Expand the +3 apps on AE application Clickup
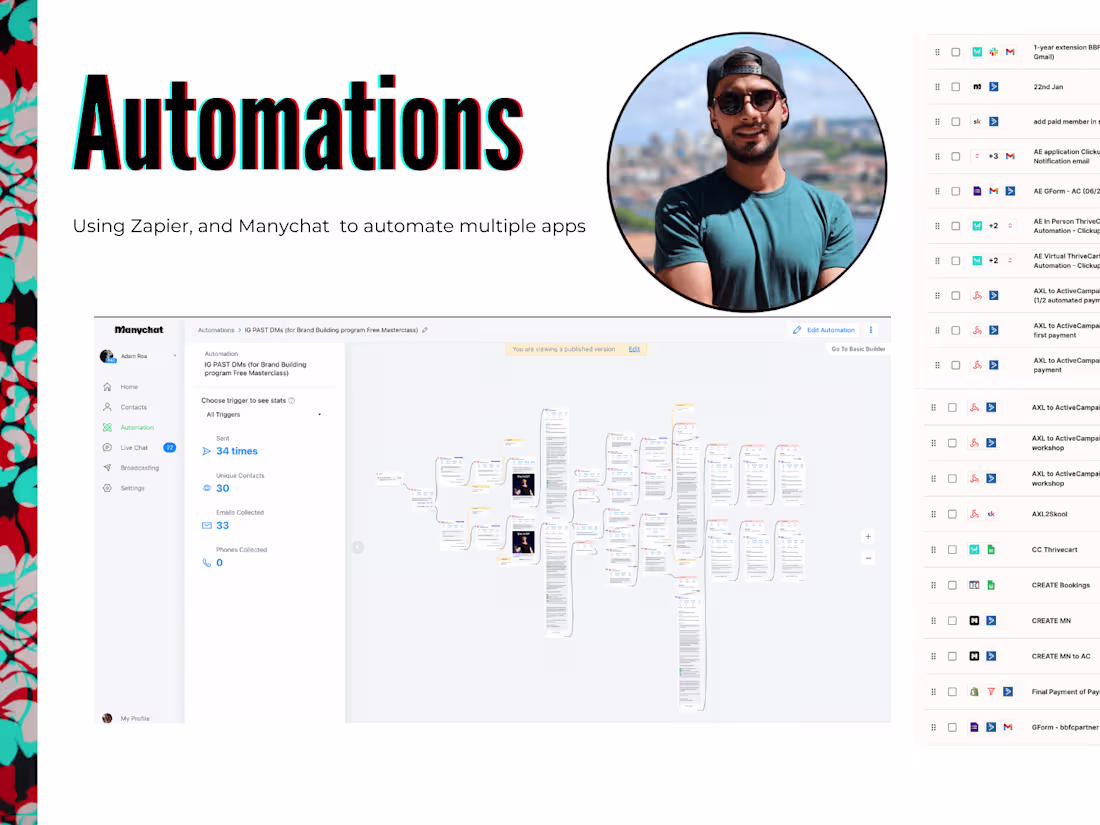 (994, 156)
